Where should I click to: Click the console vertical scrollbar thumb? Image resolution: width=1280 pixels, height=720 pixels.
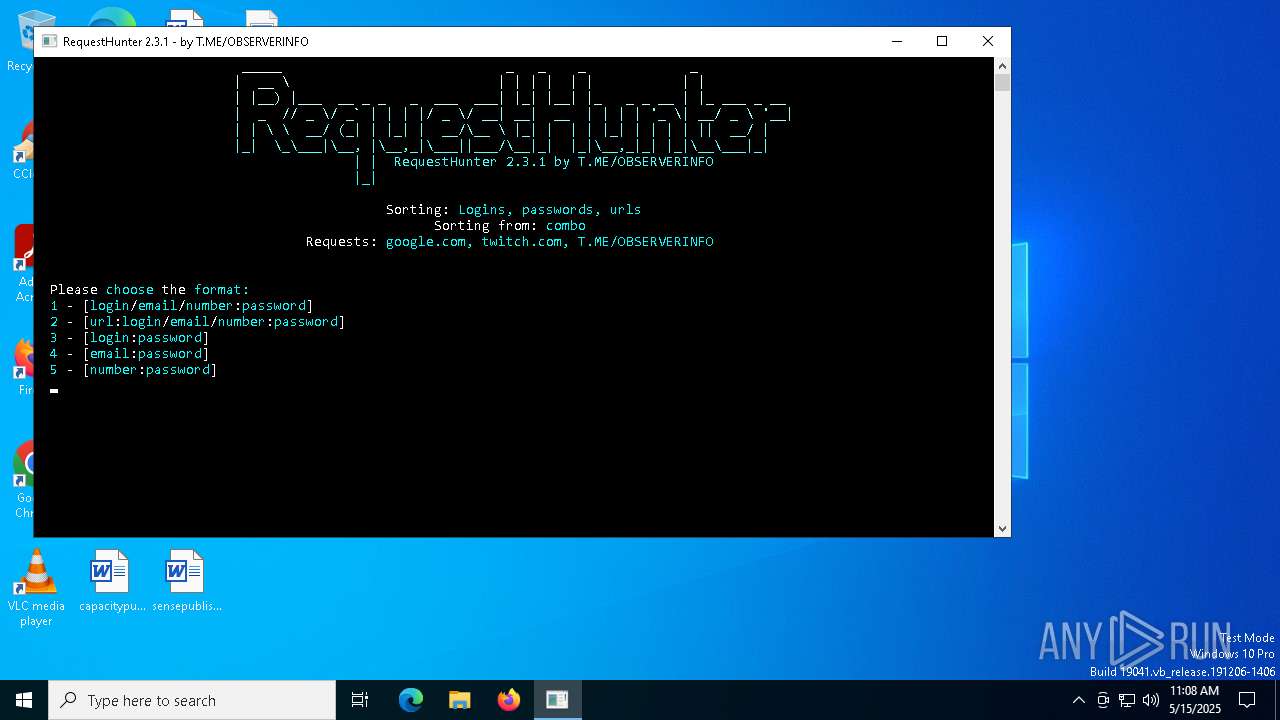[1002, 82]
